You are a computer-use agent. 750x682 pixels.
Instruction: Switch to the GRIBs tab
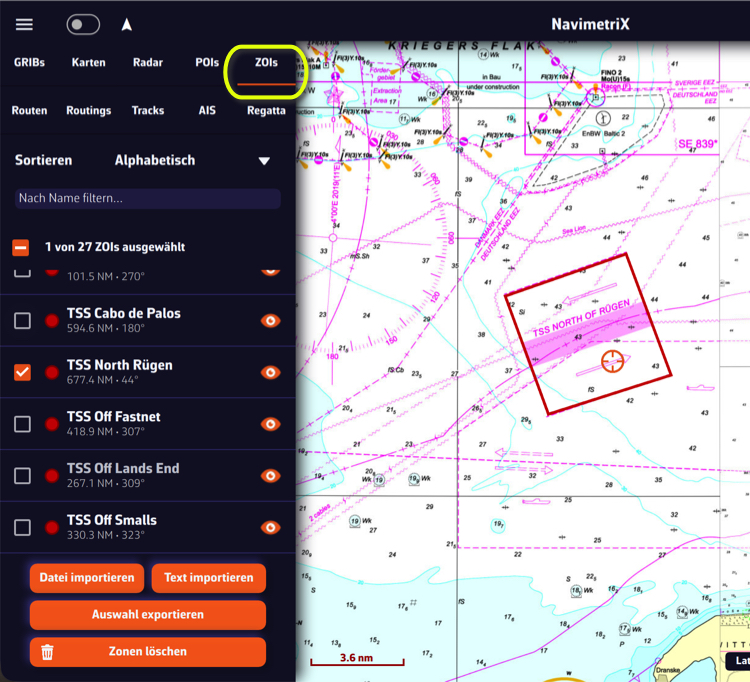[29, 63]
